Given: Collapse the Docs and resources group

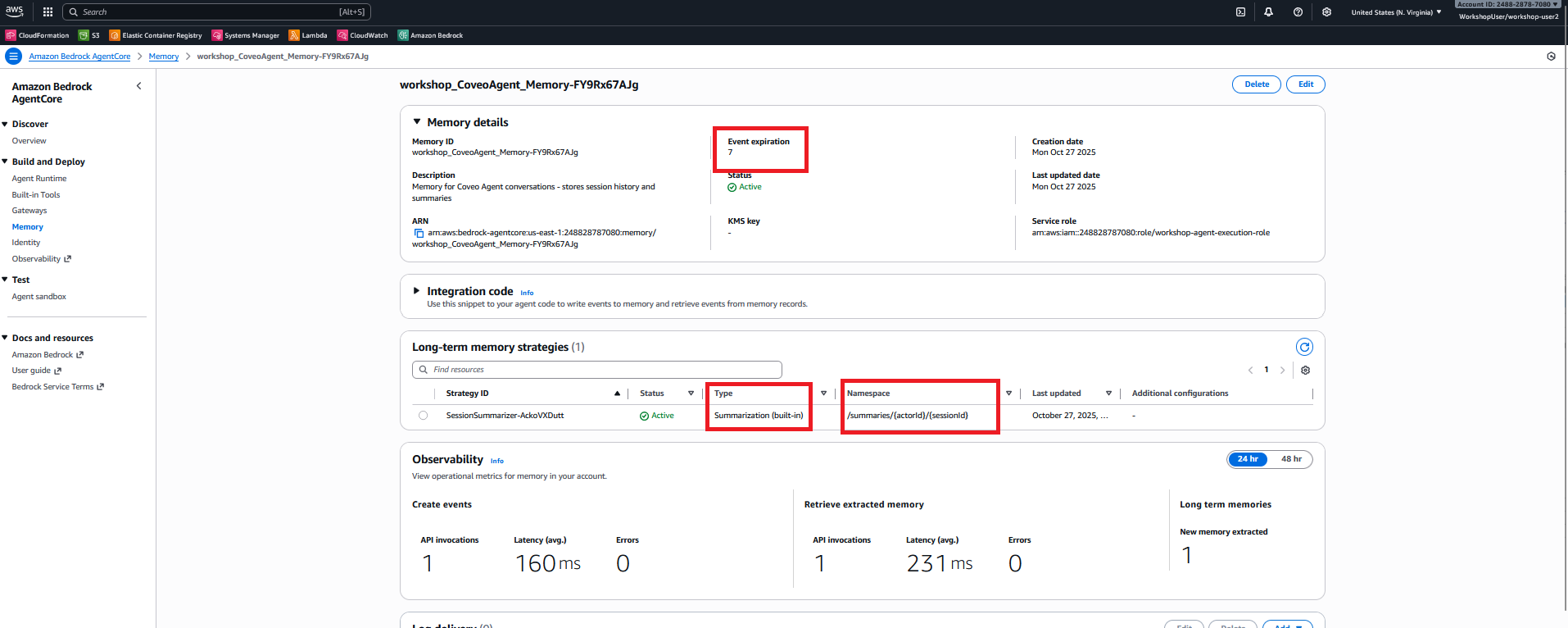Looking at the screenshot, I should click(x=5, y=338).
